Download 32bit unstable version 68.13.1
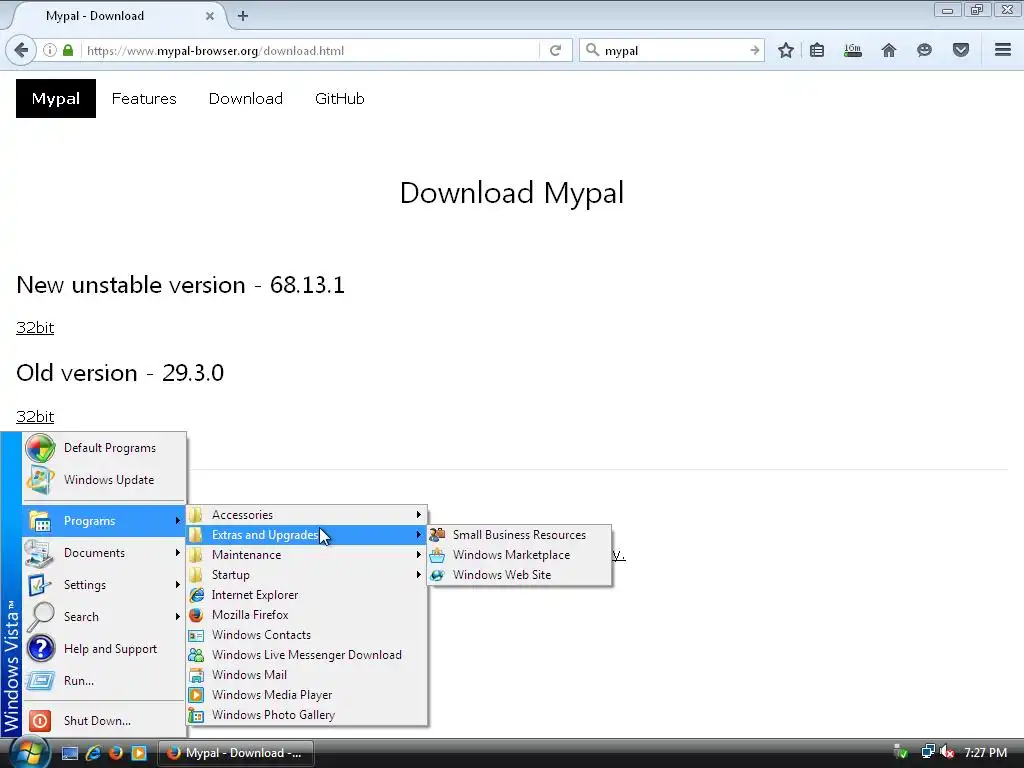 point(35,327)
